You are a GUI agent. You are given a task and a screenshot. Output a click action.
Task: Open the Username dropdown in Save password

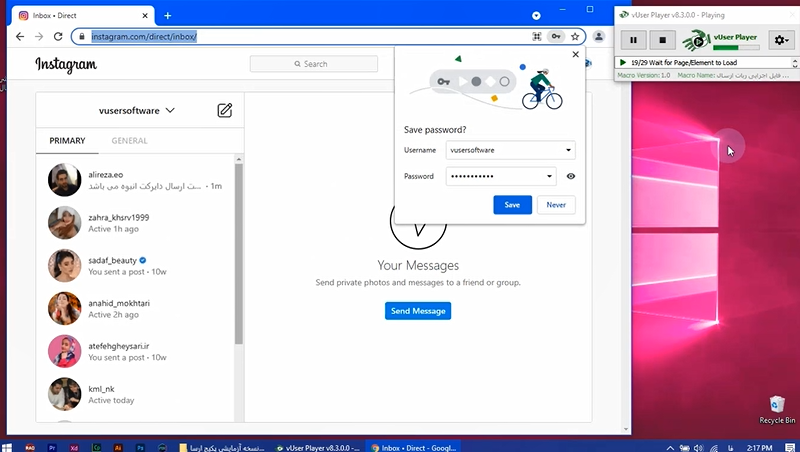568,150
